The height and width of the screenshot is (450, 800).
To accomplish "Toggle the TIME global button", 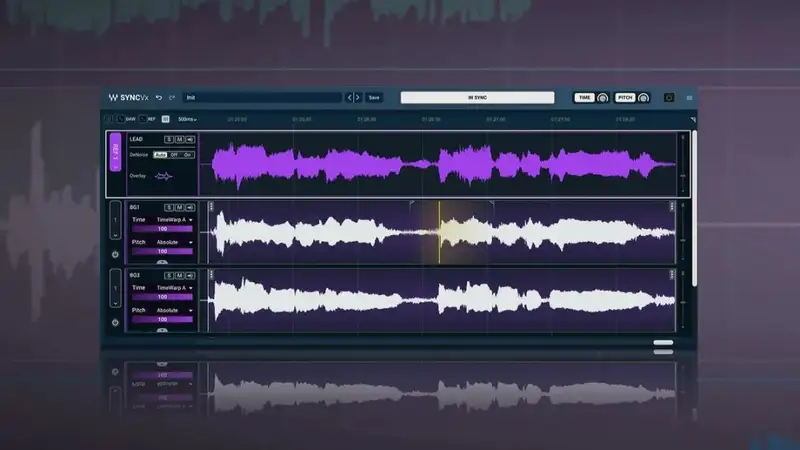I will 584,97.
